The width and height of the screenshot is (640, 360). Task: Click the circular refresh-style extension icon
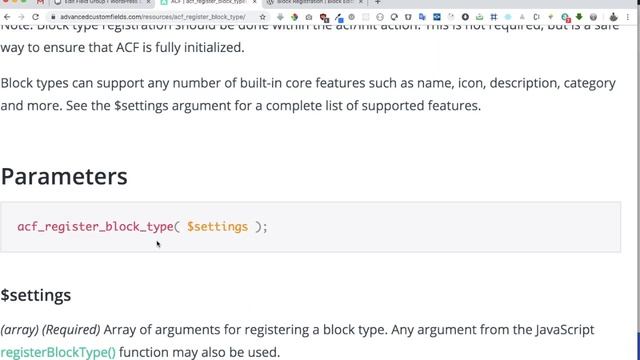(394, 17)
